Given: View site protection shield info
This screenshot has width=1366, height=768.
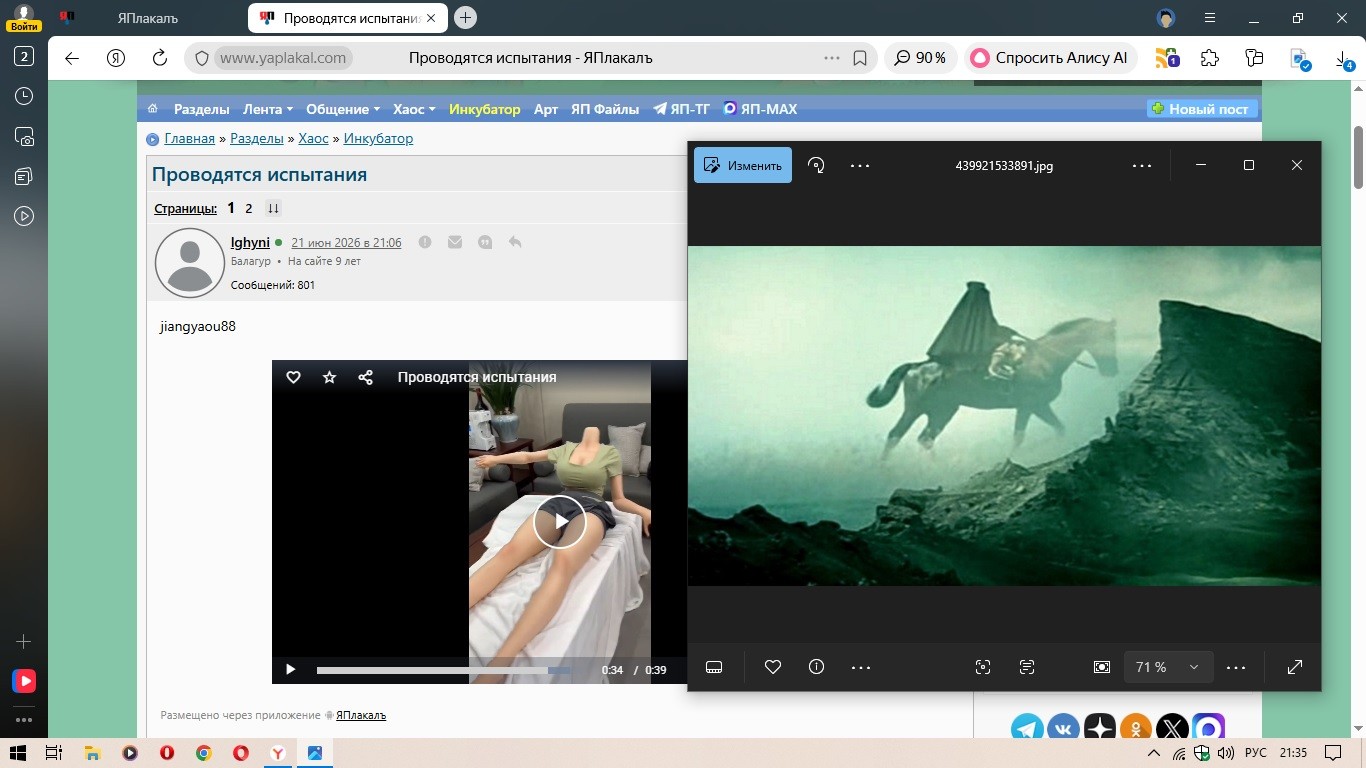Looking at the screenshot, I should 201,58.
